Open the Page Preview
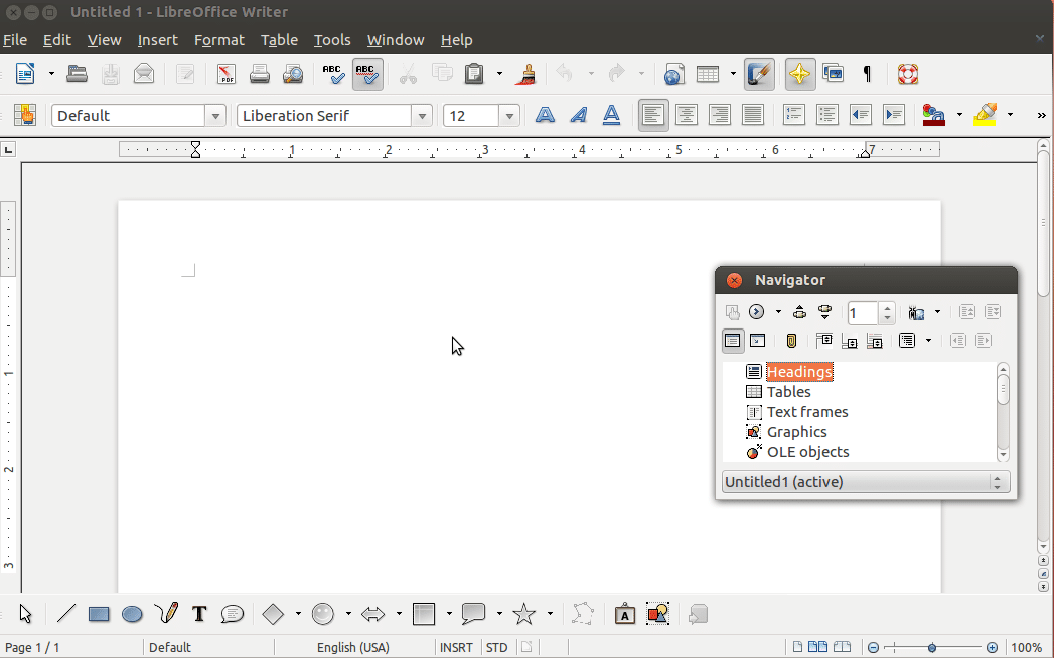Screen dimensions: 1054x658 pyautogui.click(x=293, y=73)
